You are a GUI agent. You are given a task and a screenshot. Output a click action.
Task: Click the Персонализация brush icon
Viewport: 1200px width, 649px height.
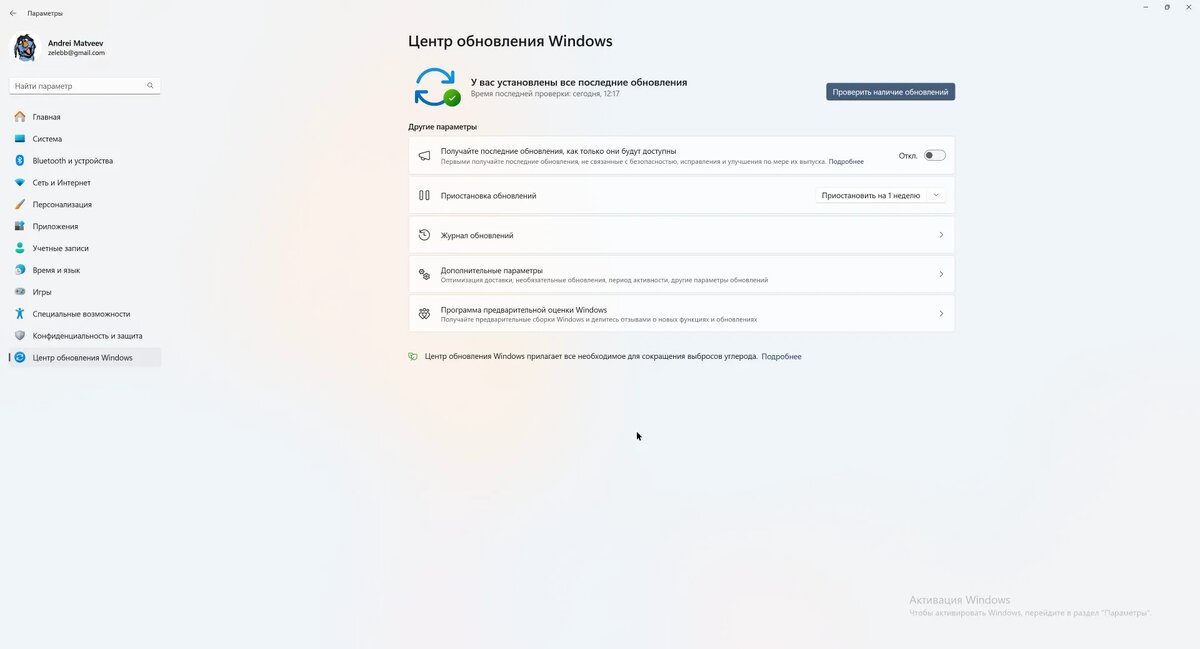(x=20, y=204)
